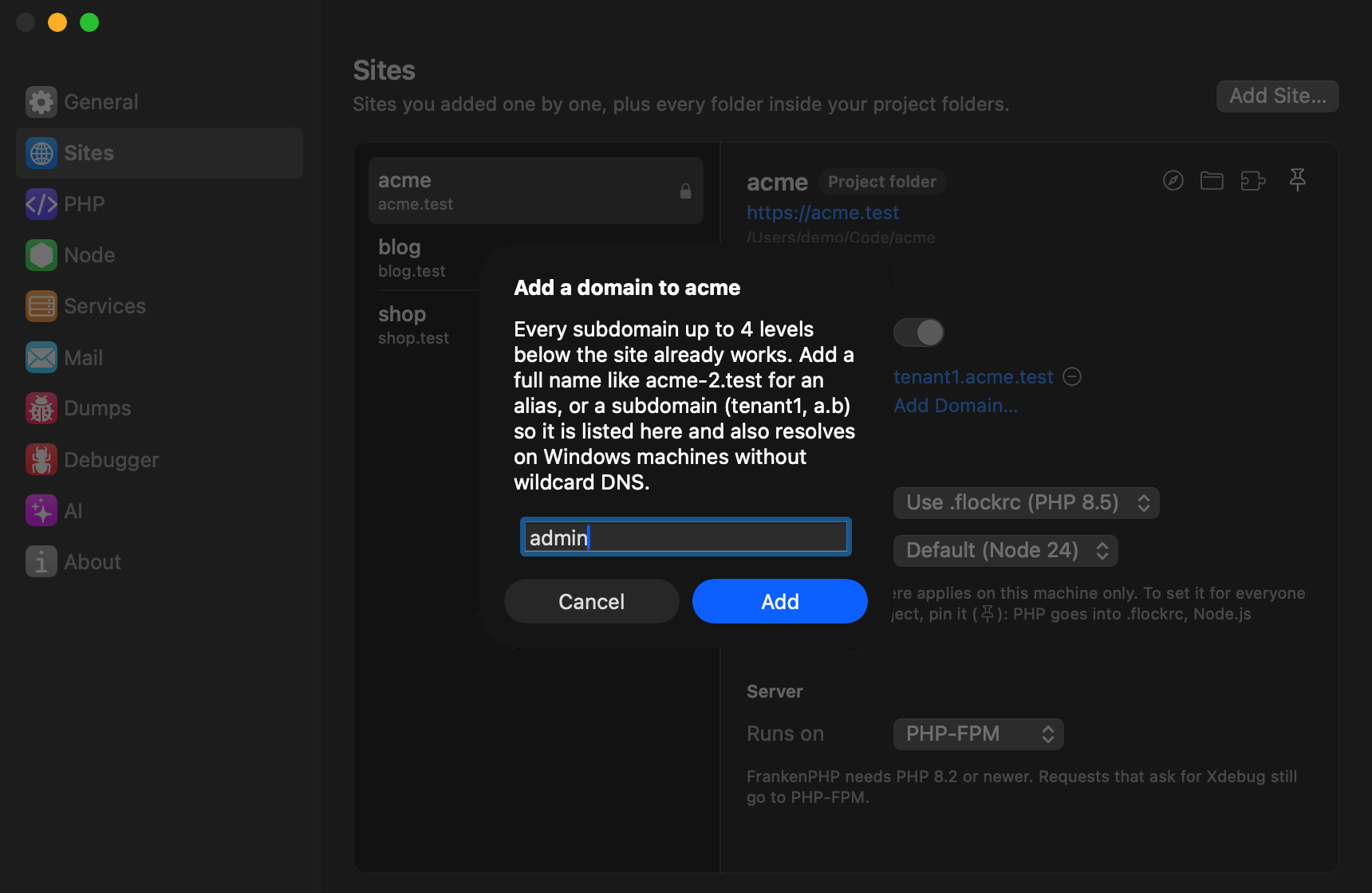Screen dimensions: 1372x893
Task: Click the editor/terminal icon beside the folder icon
Action: (x=1253, y=181)
